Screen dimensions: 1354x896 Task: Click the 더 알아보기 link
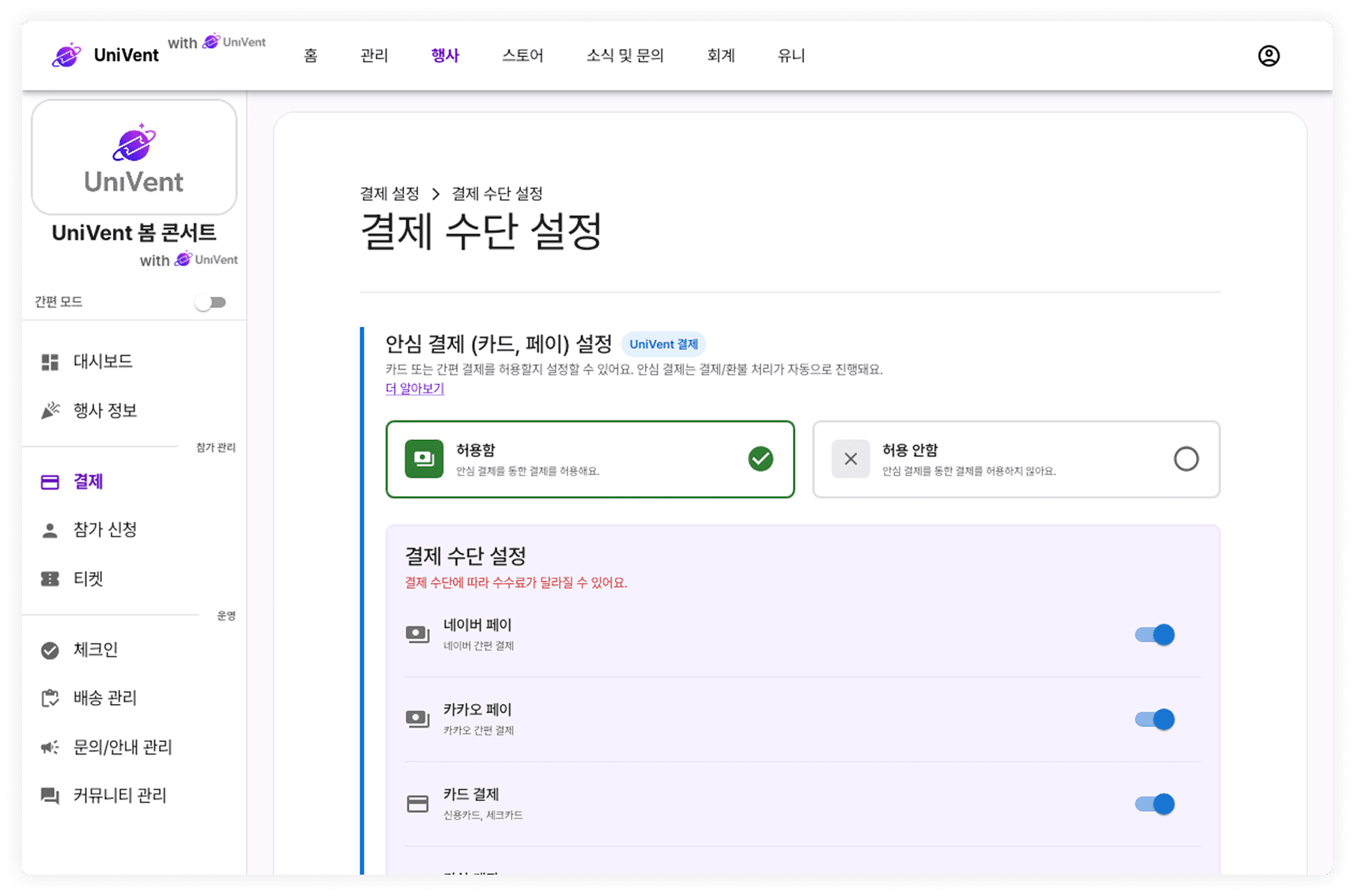tap(415, 389)
